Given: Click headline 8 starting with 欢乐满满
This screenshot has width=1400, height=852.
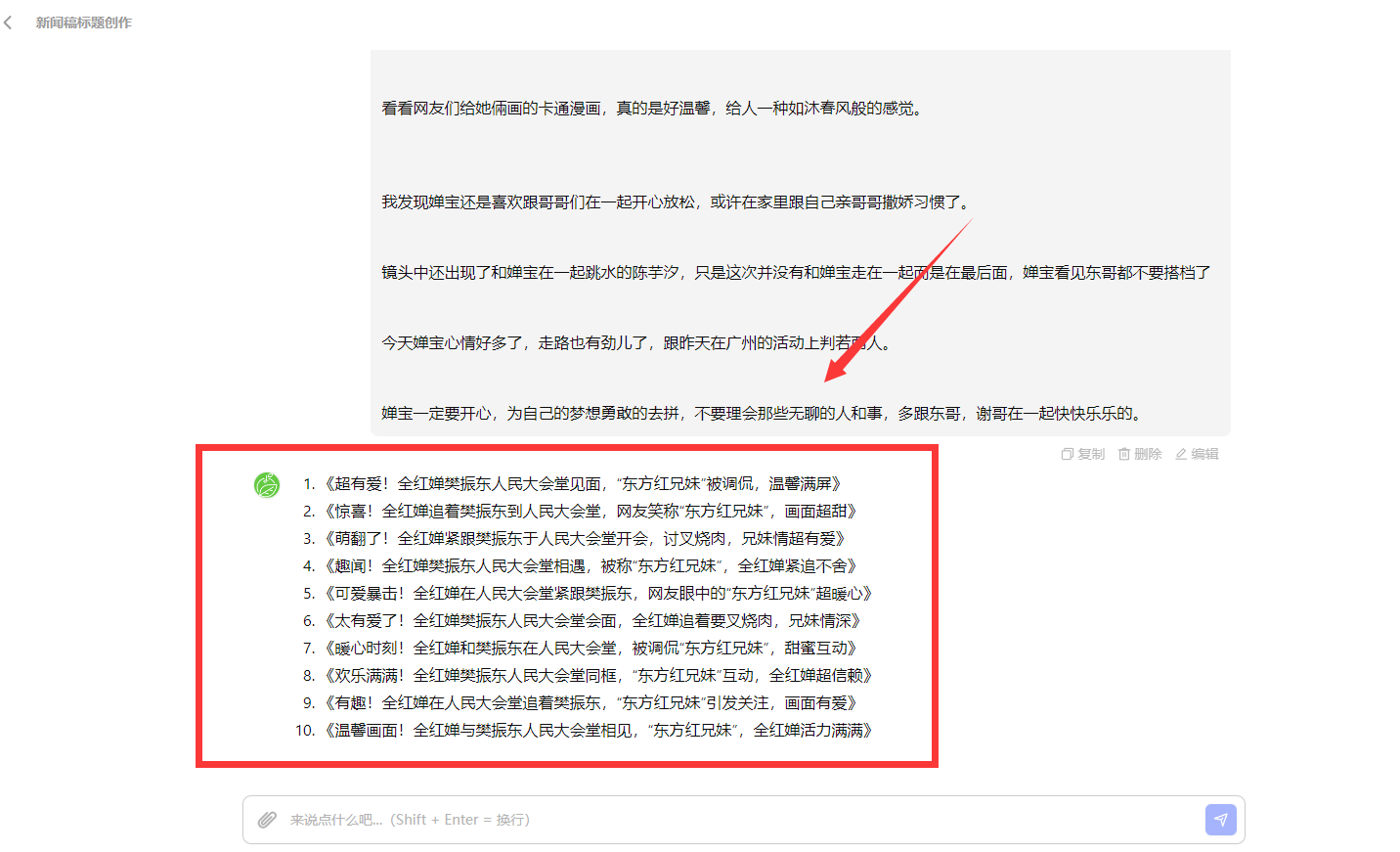Looking at the screenshot, I should pos(598,675).
